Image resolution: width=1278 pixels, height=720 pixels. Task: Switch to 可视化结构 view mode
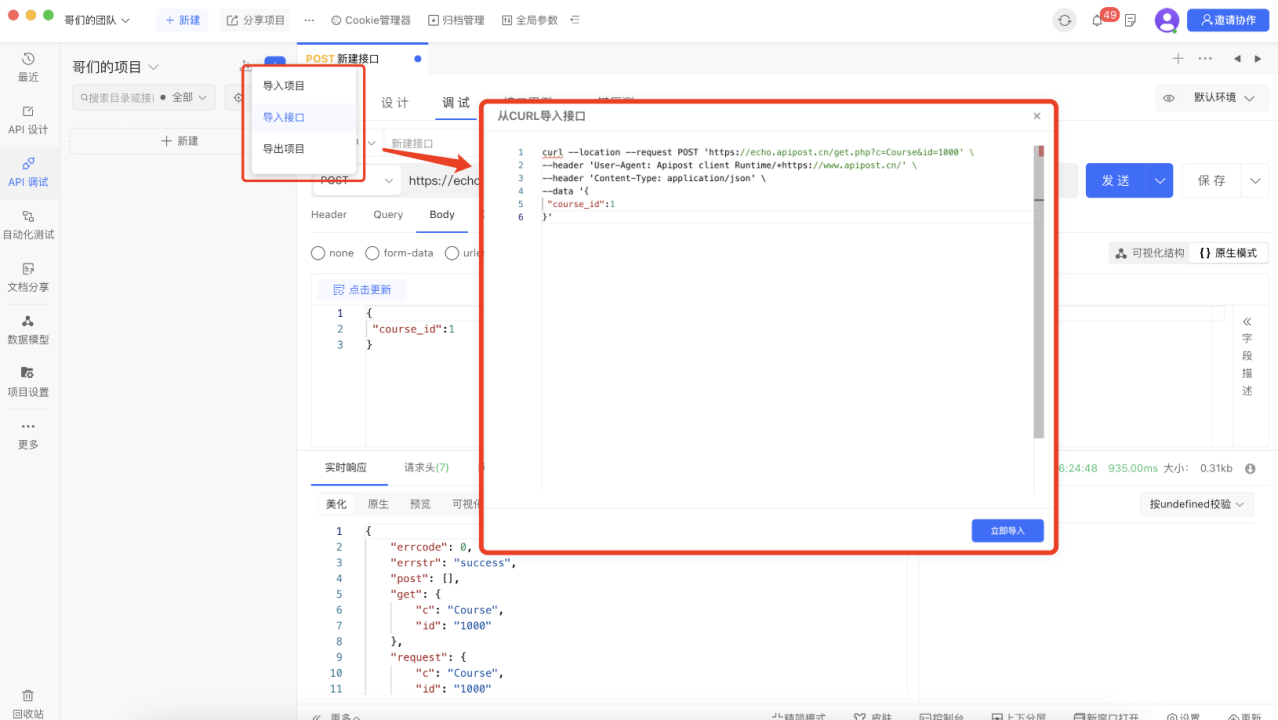click(1150, 253)
